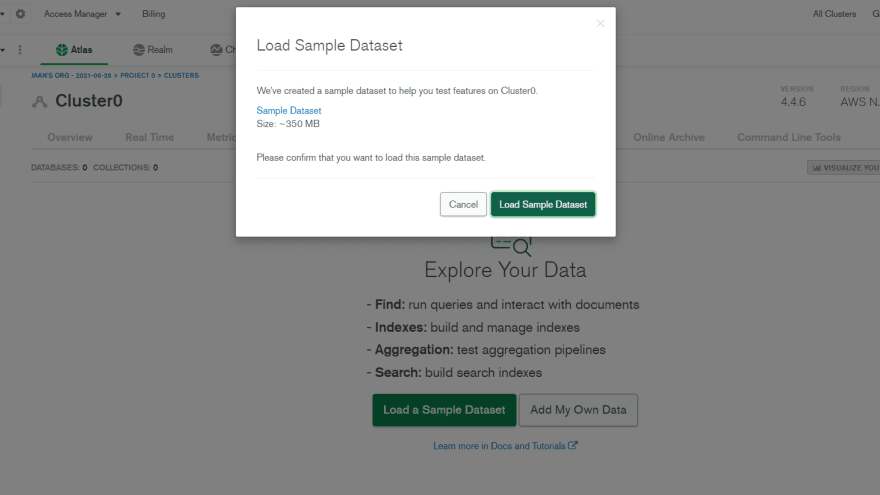Screen dimensions: 880x495
Task: Click the 'Indexes: build and manage indexes' line
Action: point(473,327)
